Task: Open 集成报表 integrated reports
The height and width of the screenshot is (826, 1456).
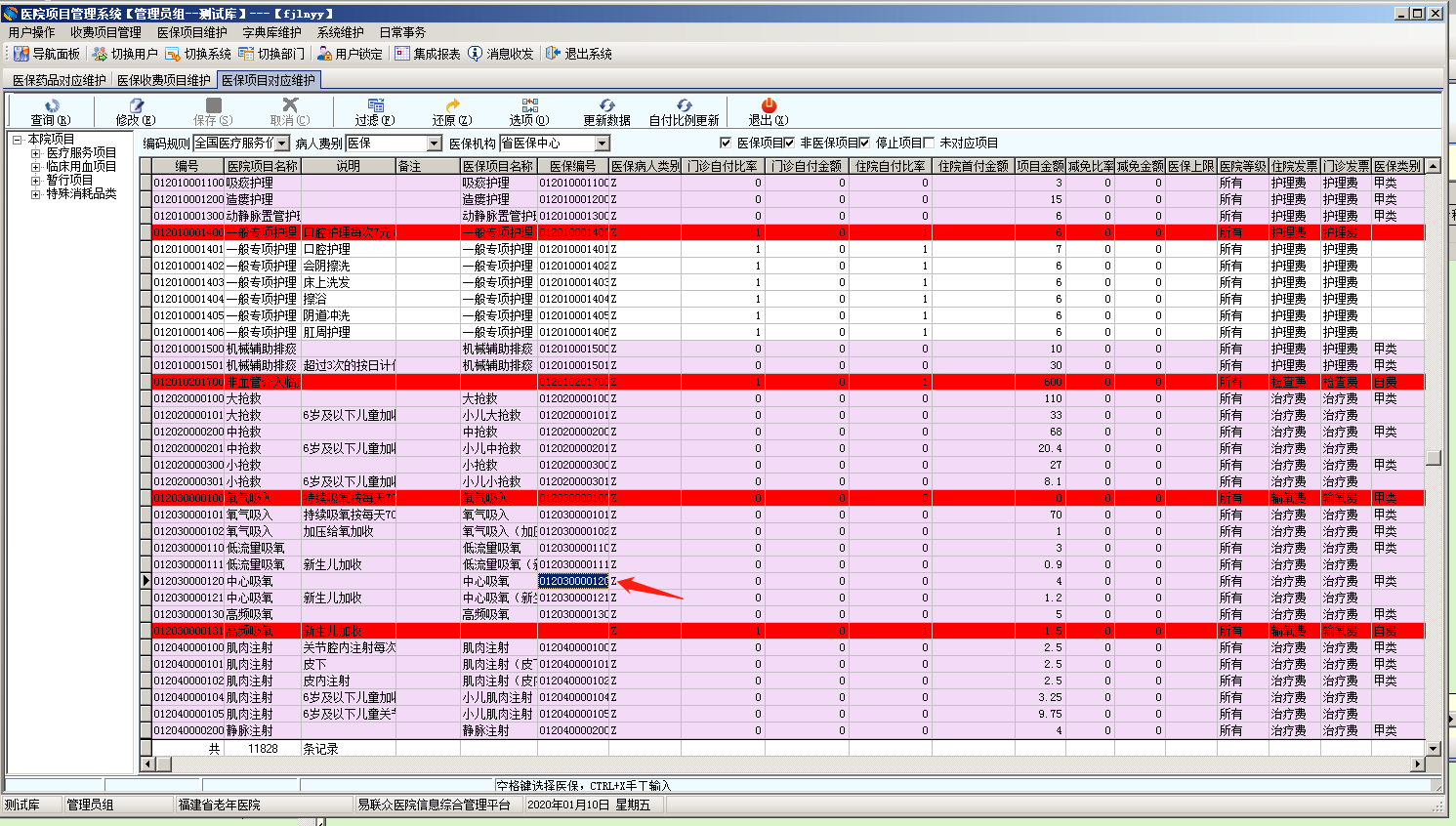Action: click(x=427, y=54)
